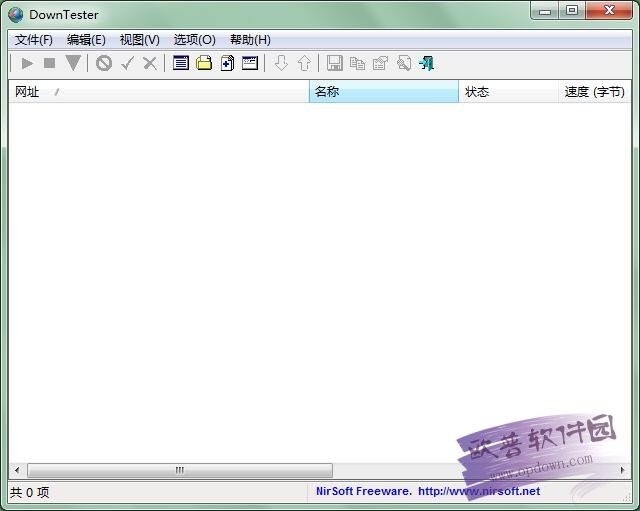
Task: Click the add new URL page icon
Action: pos(227,63)
